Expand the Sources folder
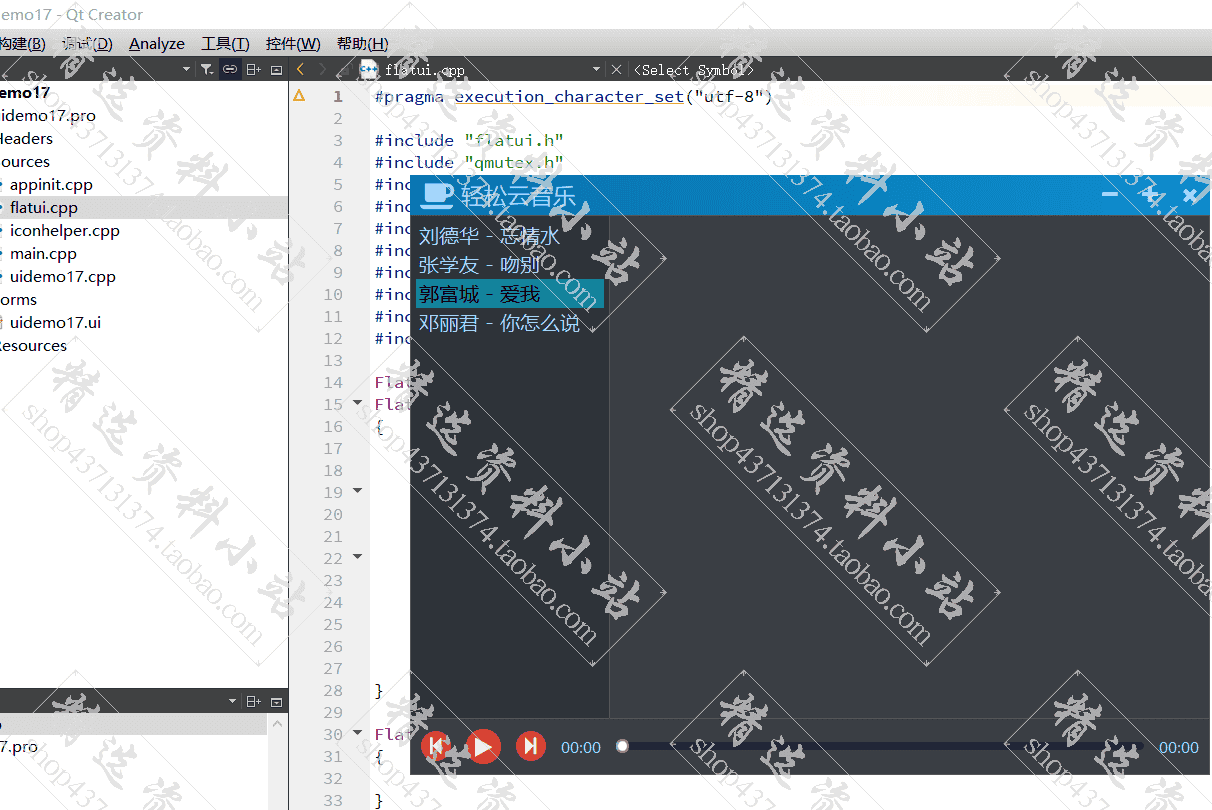This screenshot has width=1212, height=810. pyautogui.click(x=25, y=161)
